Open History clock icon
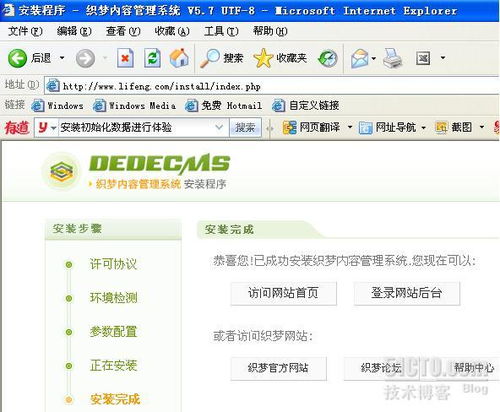 pos(328,59)
